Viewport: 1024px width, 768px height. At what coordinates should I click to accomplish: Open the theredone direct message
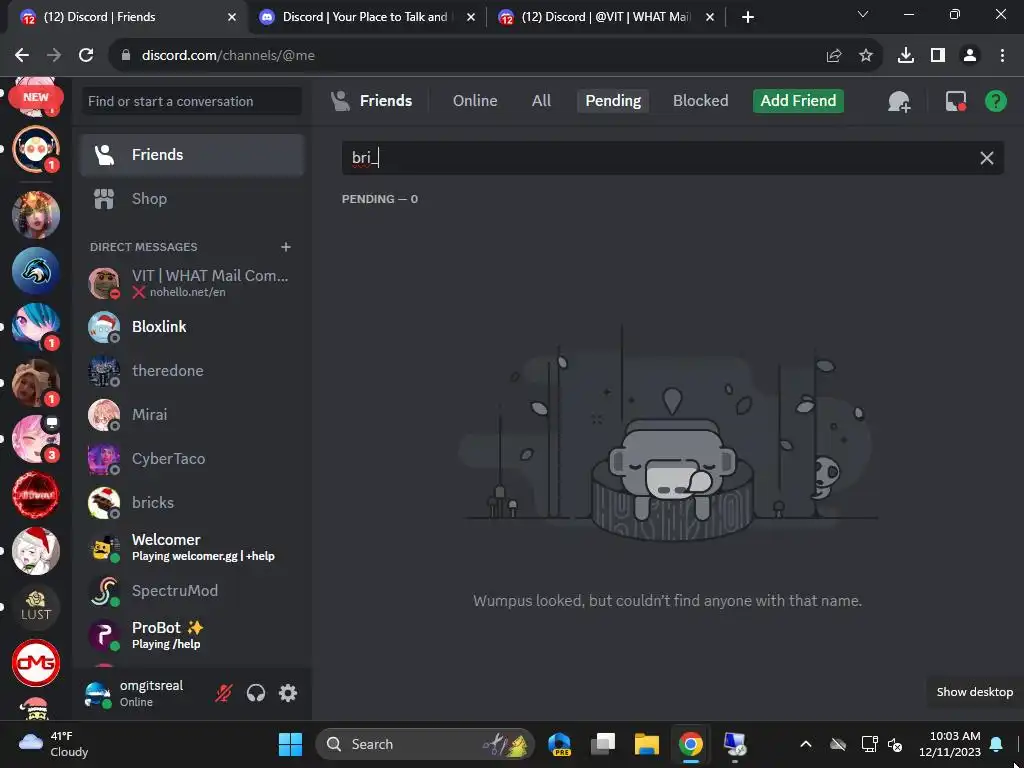(x=191, y=370)
